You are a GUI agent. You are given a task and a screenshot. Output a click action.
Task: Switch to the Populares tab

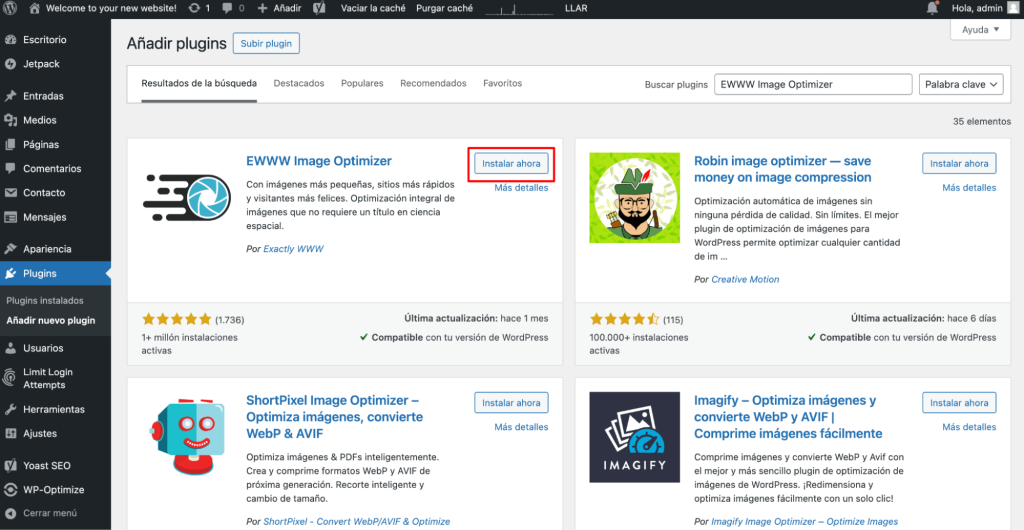click(362, 84)
